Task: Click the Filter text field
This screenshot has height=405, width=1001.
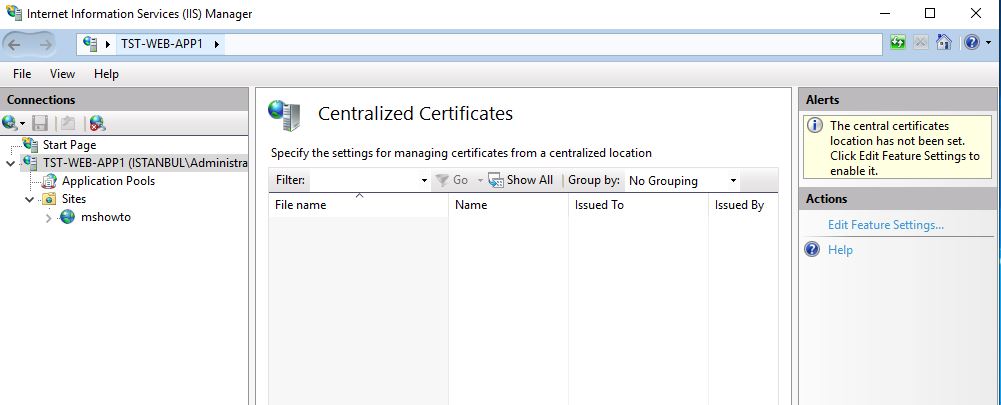Action: [364, 180]
